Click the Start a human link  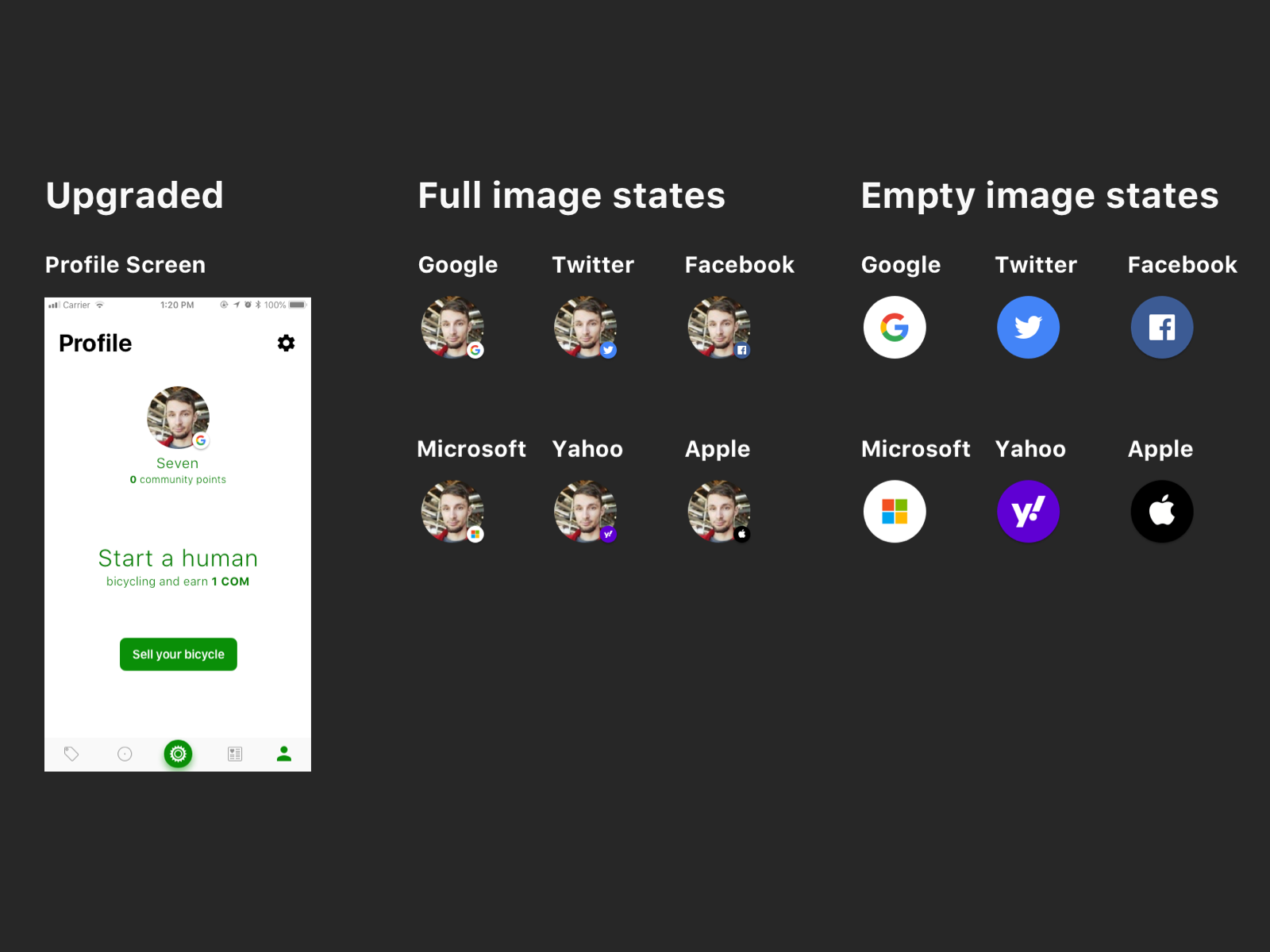178,558
